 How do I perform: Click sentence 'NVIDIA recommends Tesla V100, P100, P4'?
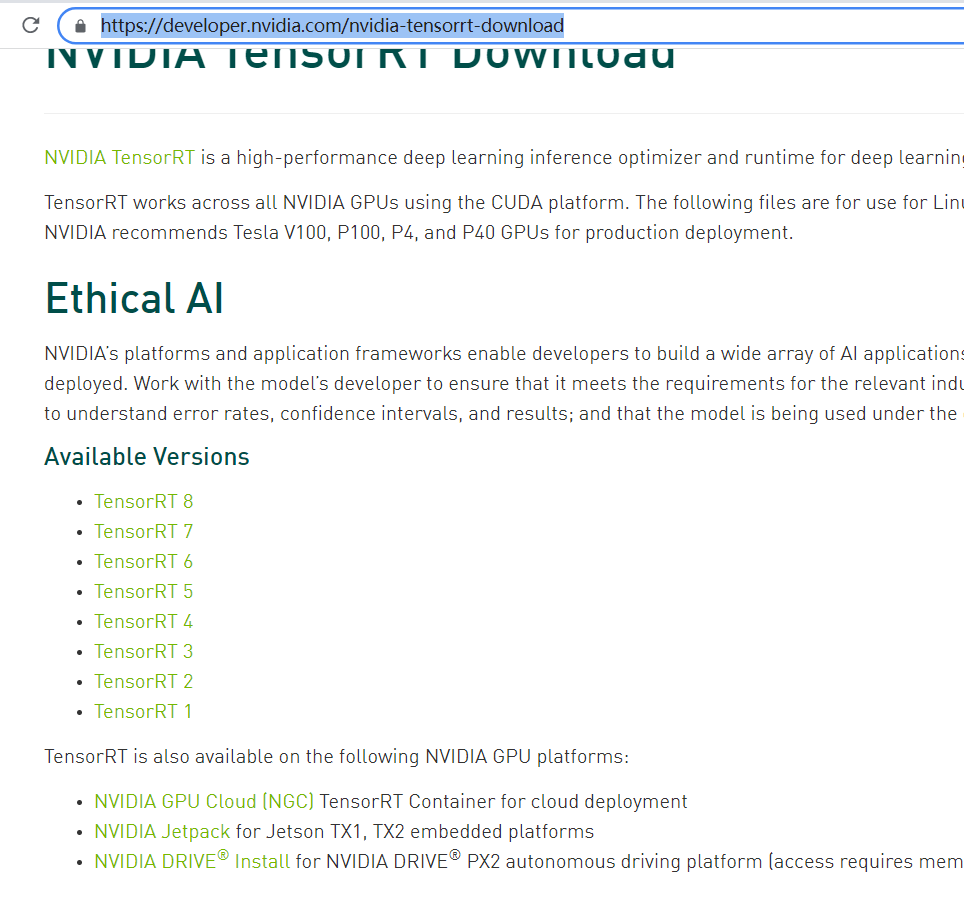pyautogui.click(x=419, y=232)
